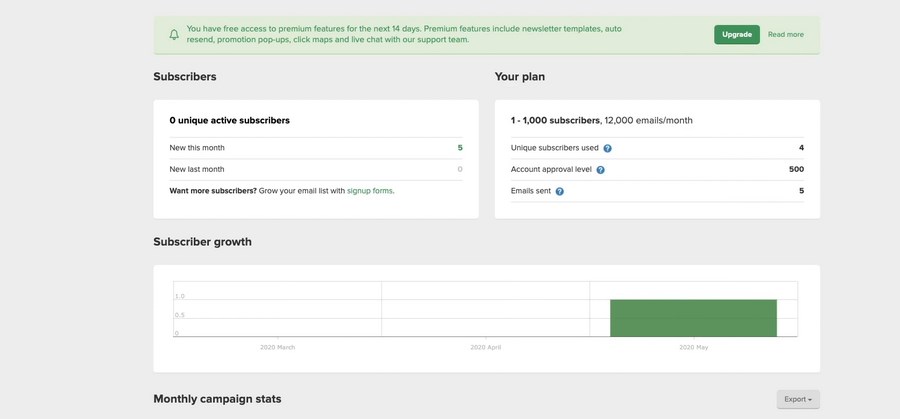The height and width of the screenshot is (419, 900).
Task: Click the Monthly campaign stats heading
Action: coord(217,399)
